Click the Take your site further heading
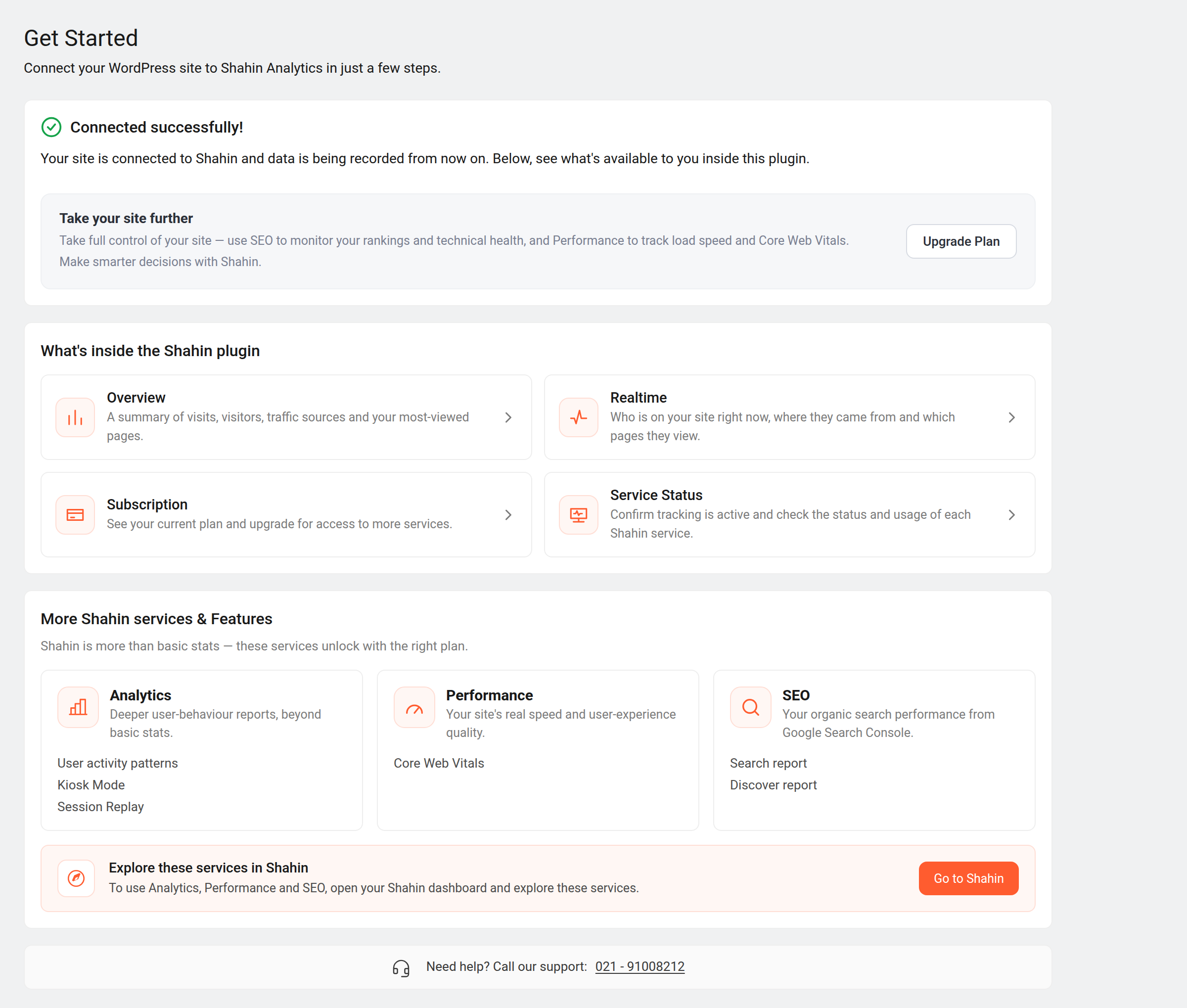This screenshot has height=1008, width=1187. click(x=126, y=218)
